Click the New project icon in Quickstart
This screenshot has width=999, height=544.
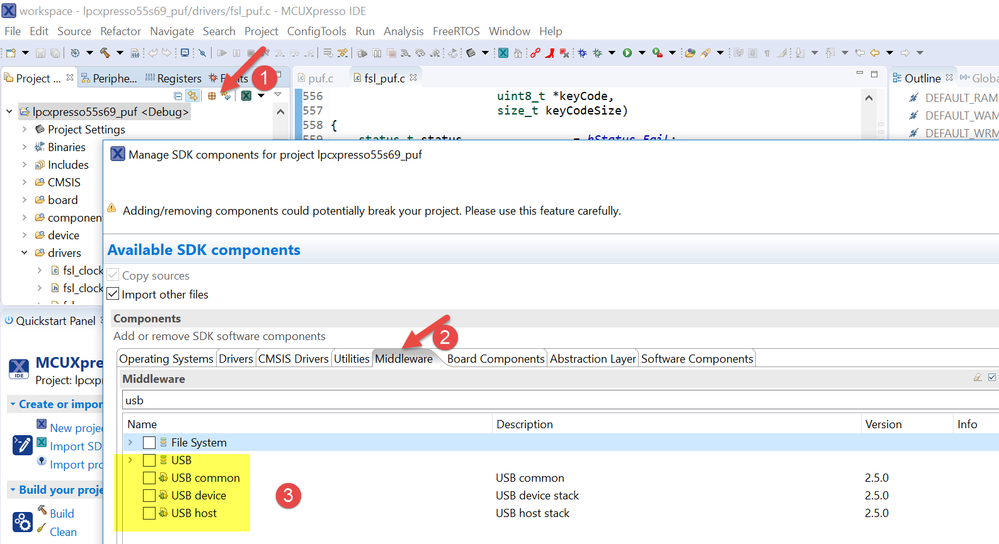point(41,424)
